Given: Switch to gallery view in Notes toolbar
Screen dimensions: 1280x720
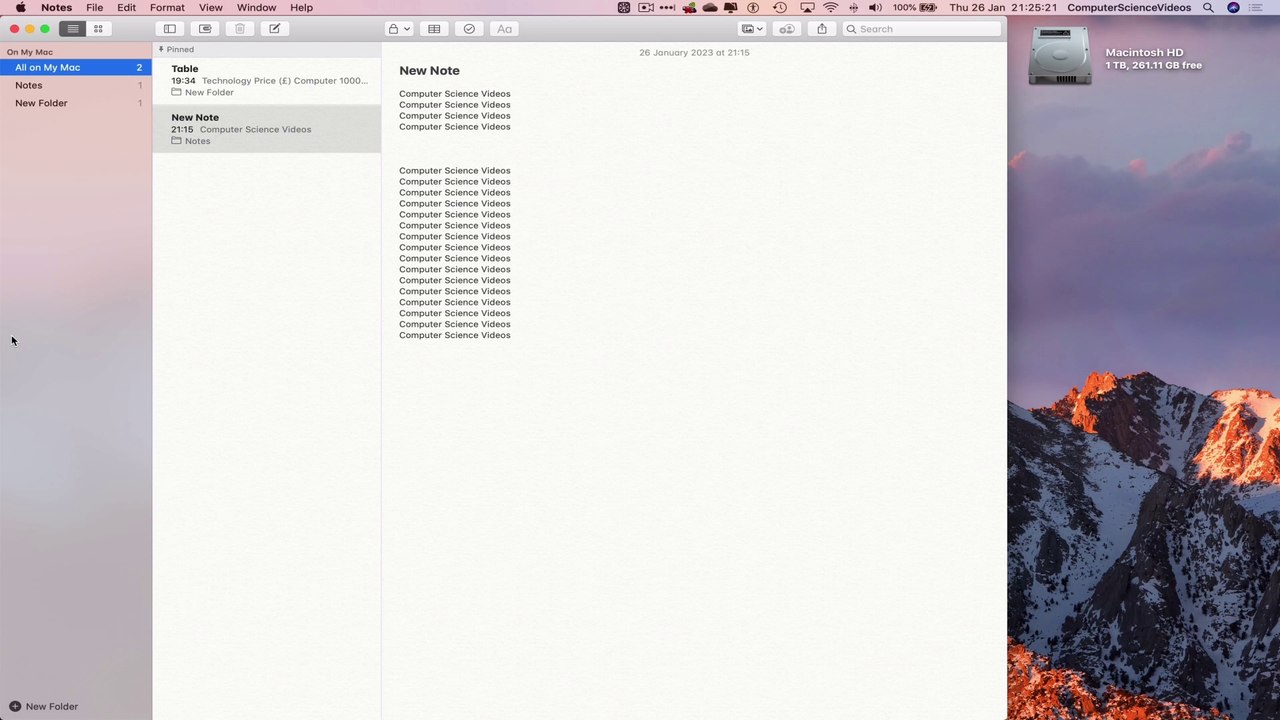Looking at the screenshot, I should 98,29.
